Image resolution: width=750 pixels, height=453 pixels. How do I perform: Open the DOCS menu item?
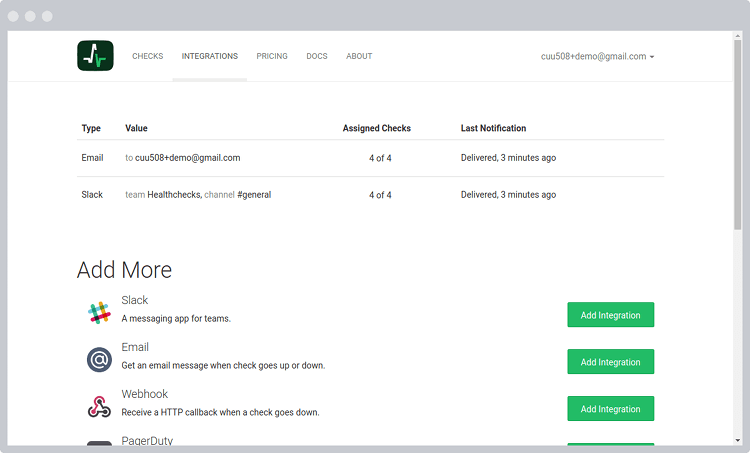coord(317,57)
